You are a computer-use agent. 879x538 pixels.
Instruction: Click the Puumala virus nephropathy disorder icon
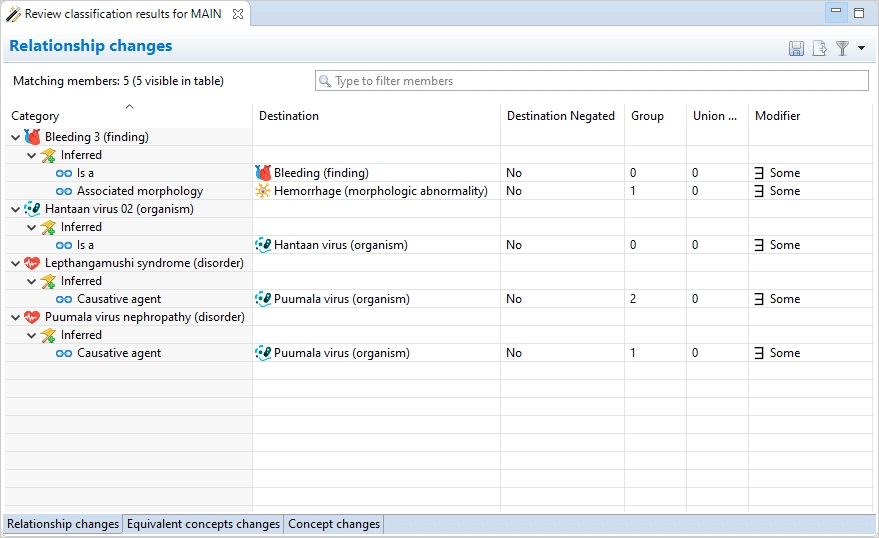click(x=32, y=317)
